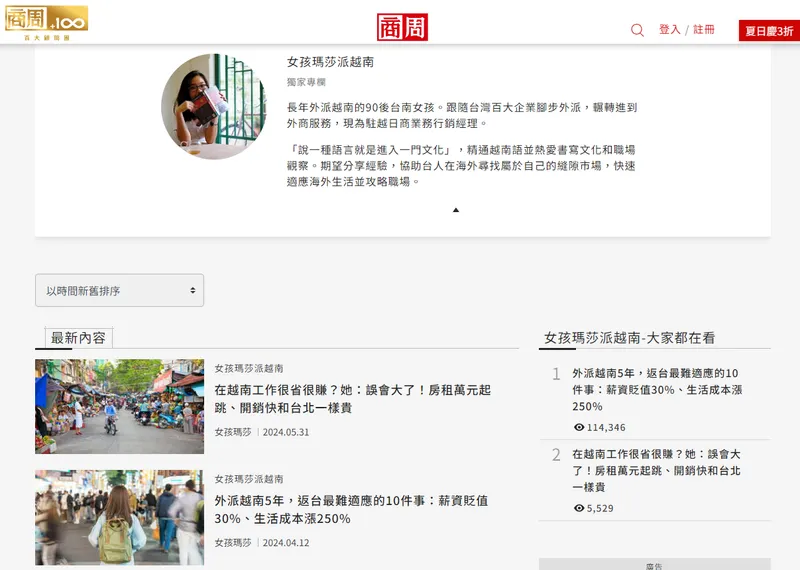Click author 女孩瑪莎 beside 2024.04.12
Image resolution: width=800 pixels, height=570 pixels.
(233, 543)
